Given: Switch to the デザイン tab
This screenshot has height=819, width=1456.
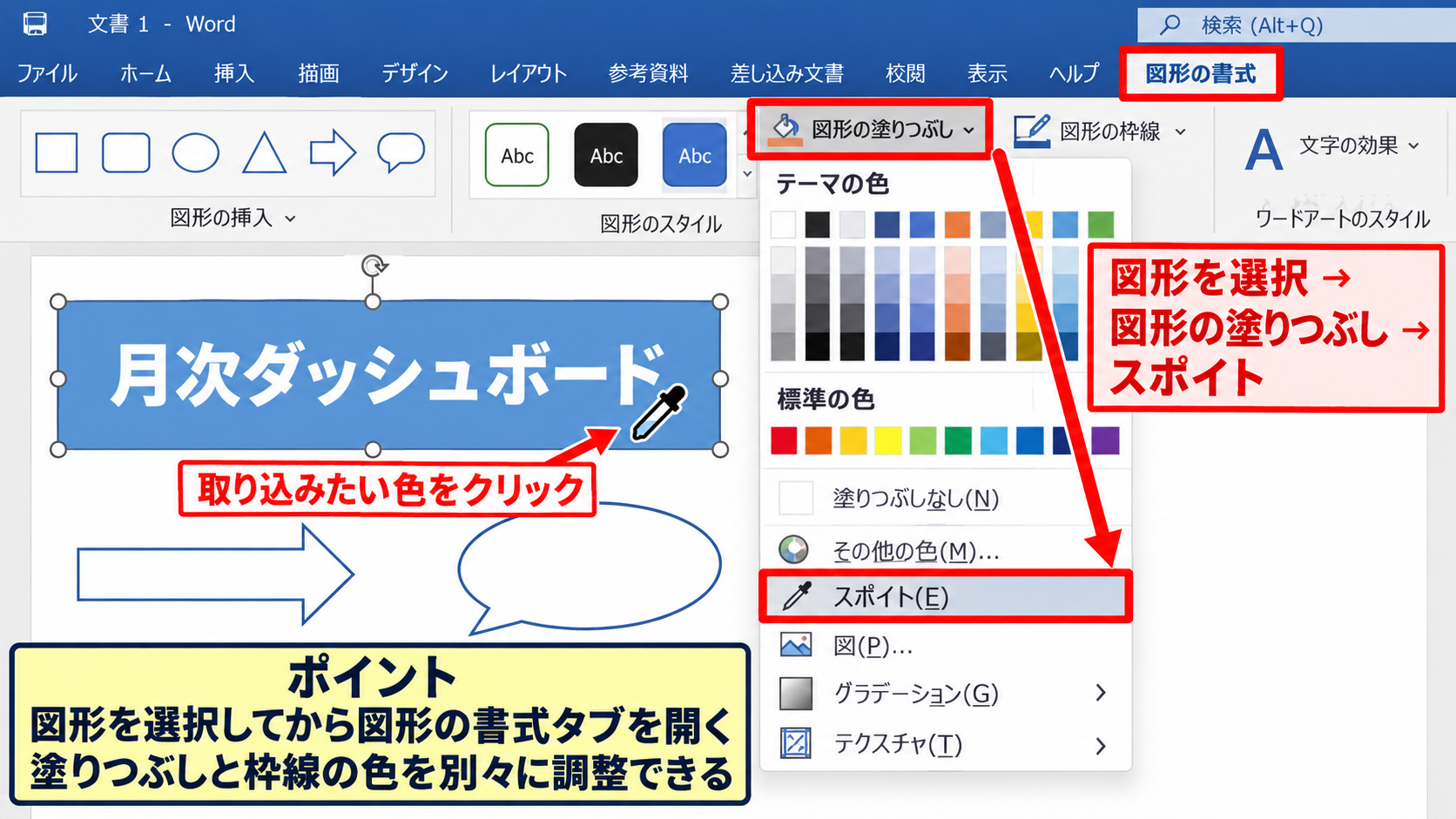Looking at the screenshot, I should coord(415,73).
